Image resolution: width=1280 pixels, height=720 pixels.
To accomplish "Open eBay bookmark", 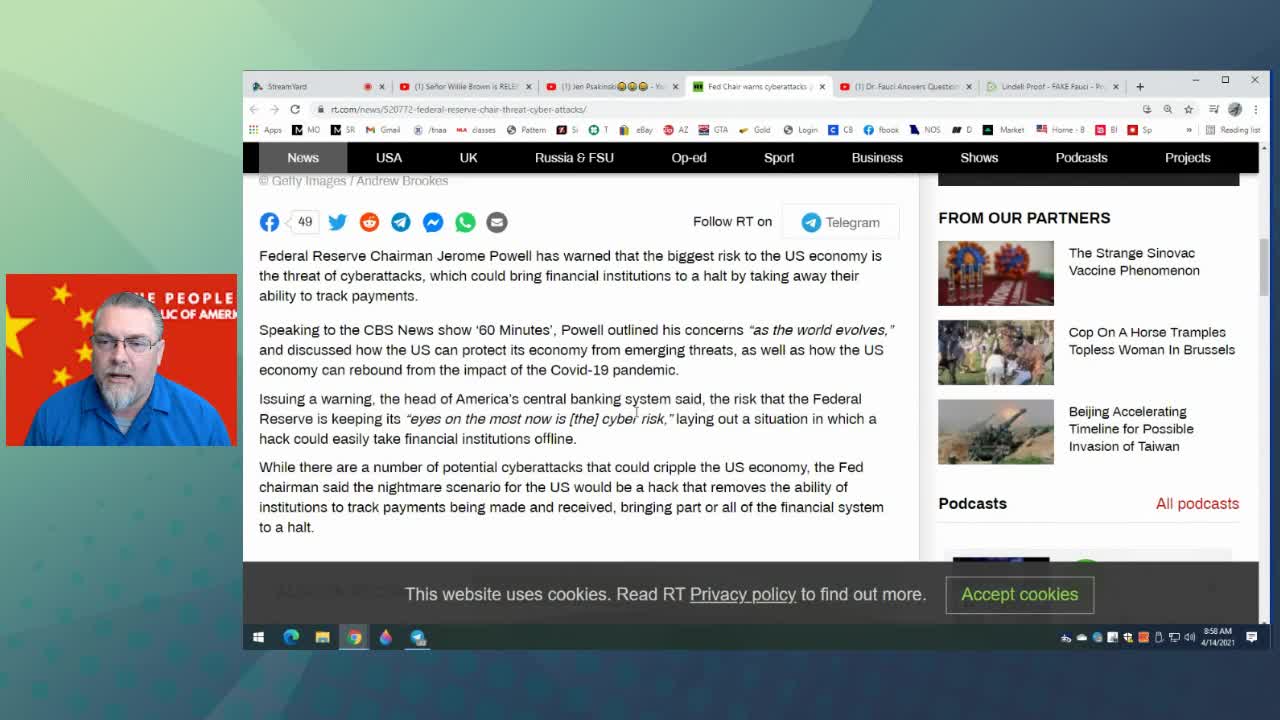I will pyautogui.click(x=636, y=130).
